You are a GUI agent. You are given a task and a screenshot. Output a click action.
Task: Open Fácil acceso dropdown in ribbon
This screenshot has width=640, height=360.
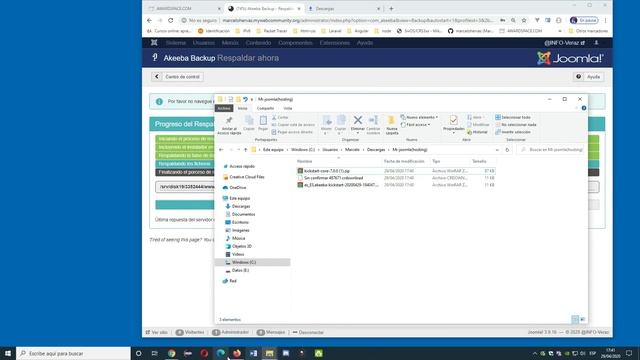[x=416, y=125]
